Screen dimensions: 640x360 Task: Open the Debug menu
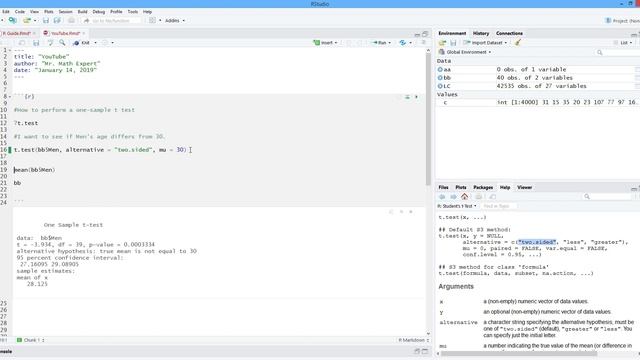pos(99,12)
